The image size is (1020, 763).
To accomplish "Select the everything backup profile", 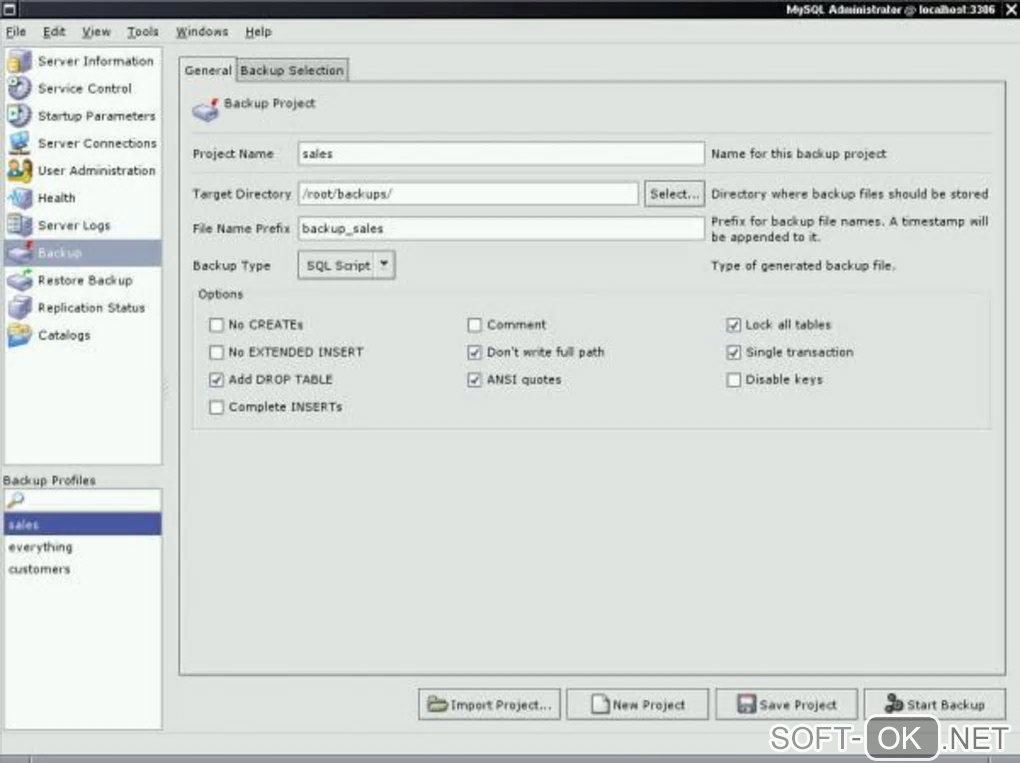I will coord(83,546).
